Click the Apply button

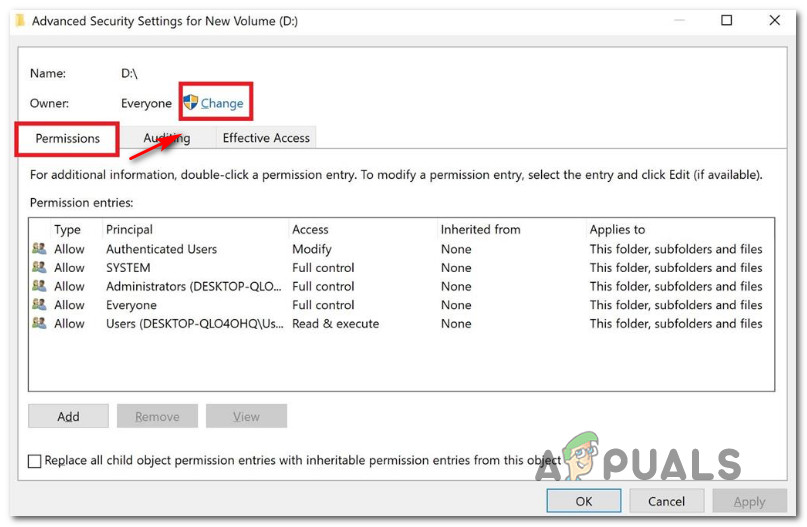point(749,501)
